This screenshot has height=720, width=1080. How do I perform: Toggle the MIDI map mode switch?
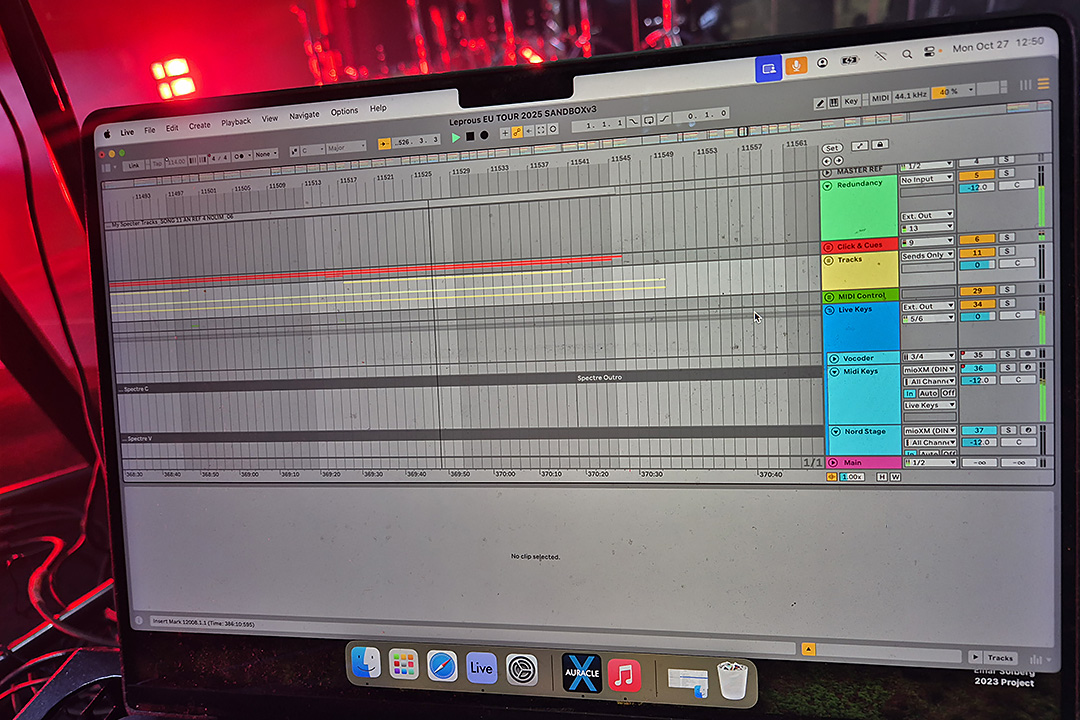(880, 101)
